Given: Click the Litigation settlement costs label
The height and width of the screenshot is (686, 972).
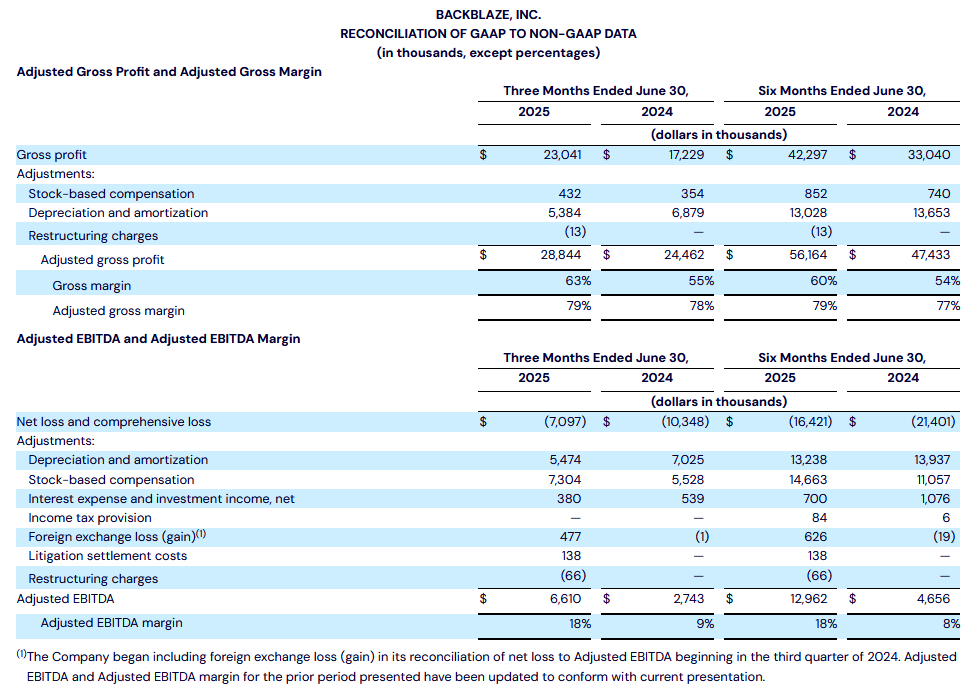Looking at the screenshot, I should [x=107, y=556].
